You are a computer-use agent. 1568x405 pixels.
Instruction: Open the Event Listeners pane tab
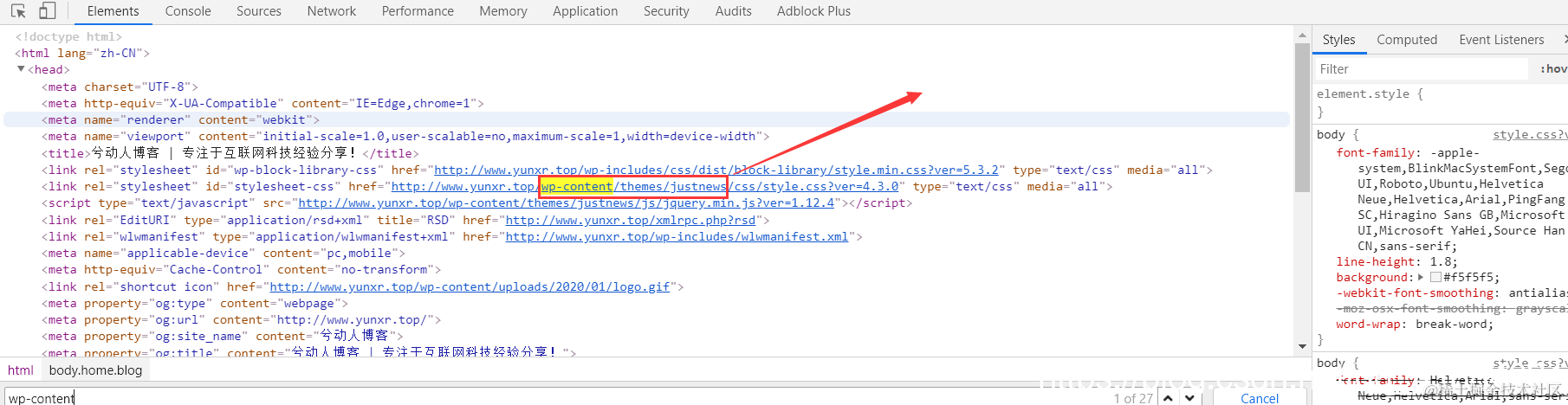(1501, 40)
